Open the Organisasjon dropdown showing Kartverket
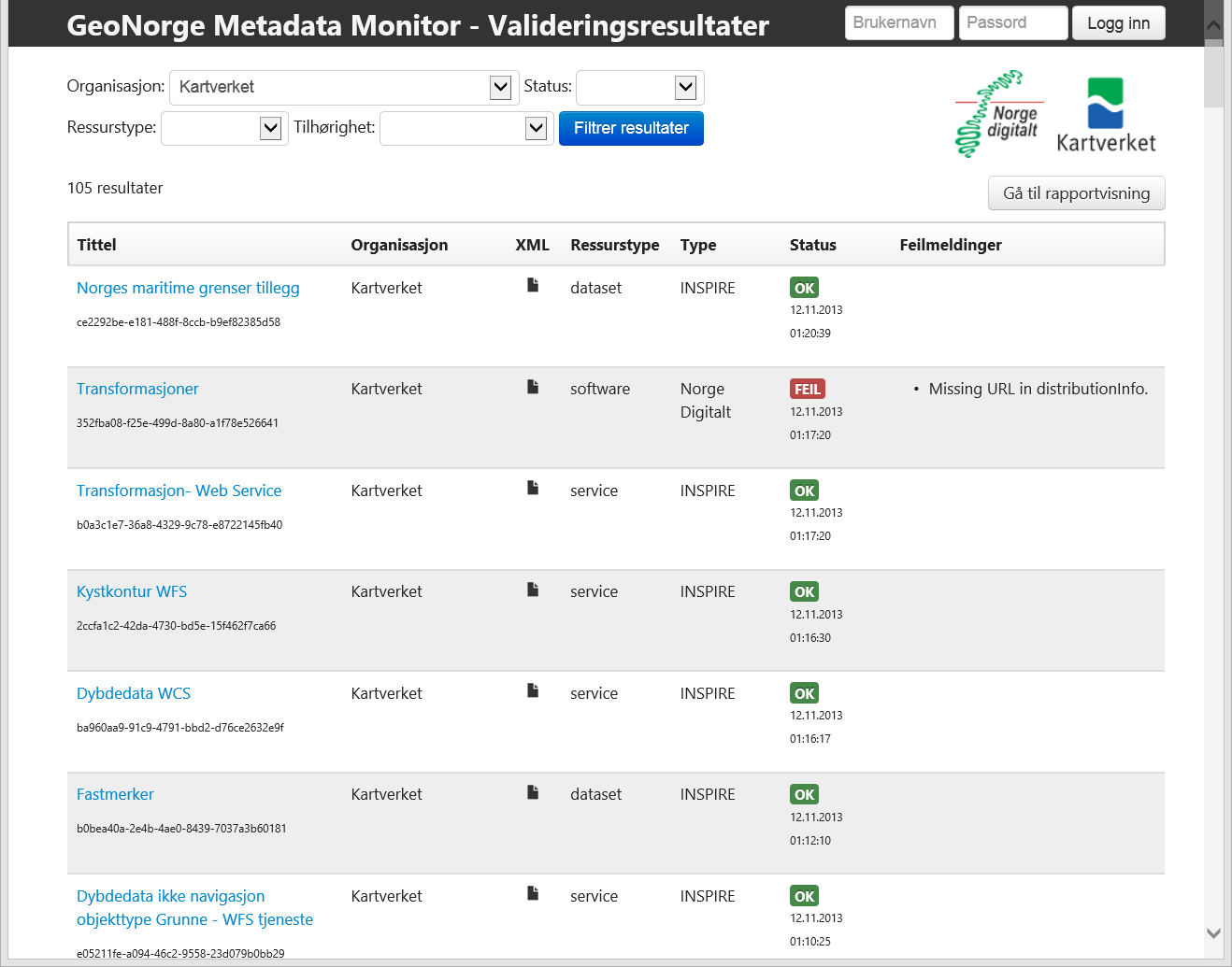Image resolution: width=1232 pixels, height=967 pixels. [343, 88]
